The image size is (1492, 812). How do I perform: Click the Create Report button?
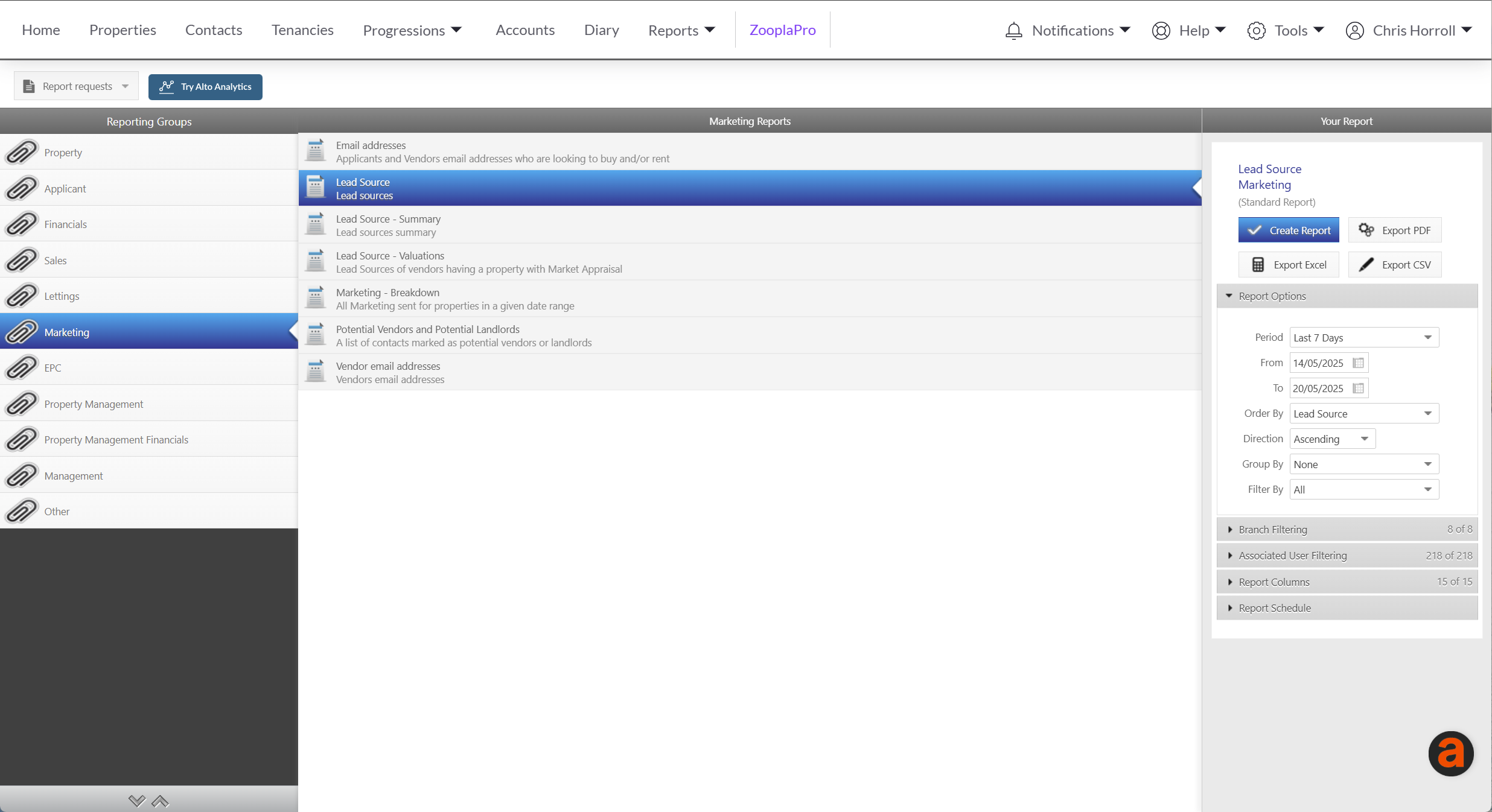point(1289,230)
